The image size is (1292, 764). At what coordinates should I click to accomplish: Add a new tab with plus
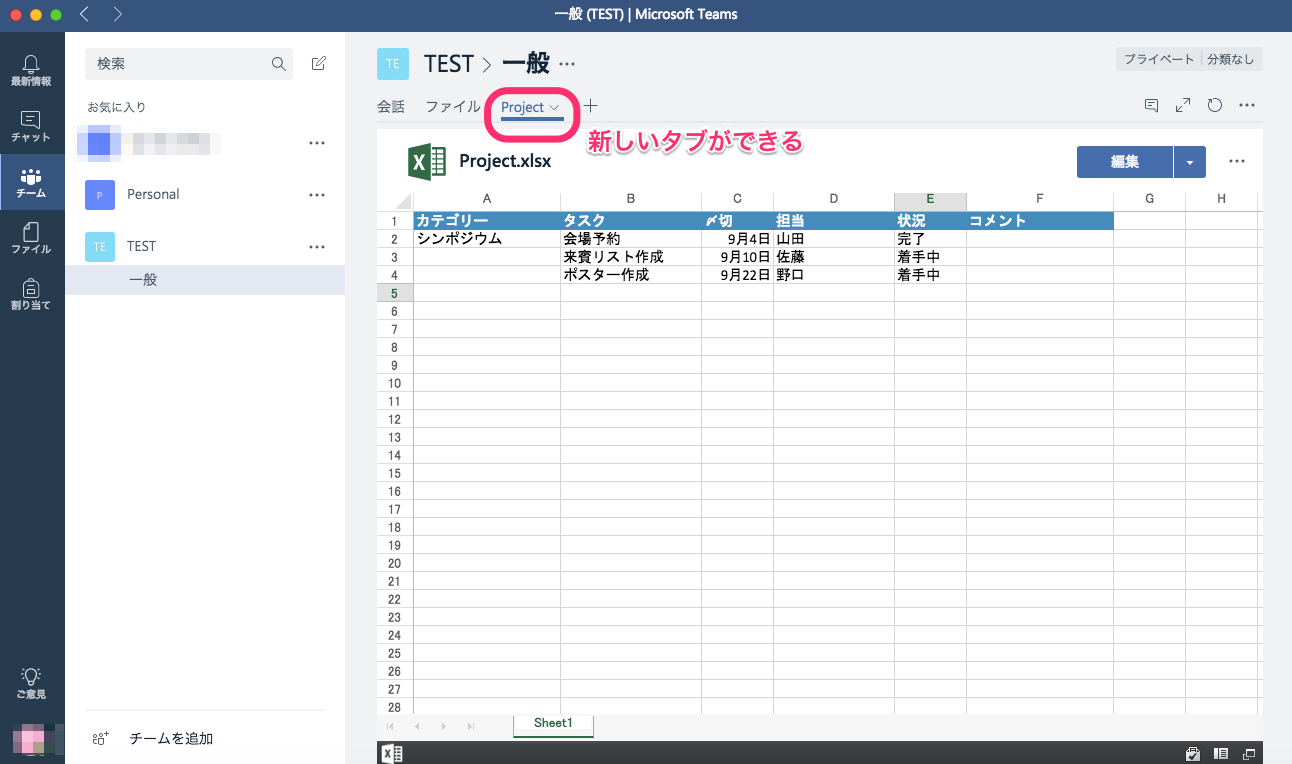pos(591,106)
